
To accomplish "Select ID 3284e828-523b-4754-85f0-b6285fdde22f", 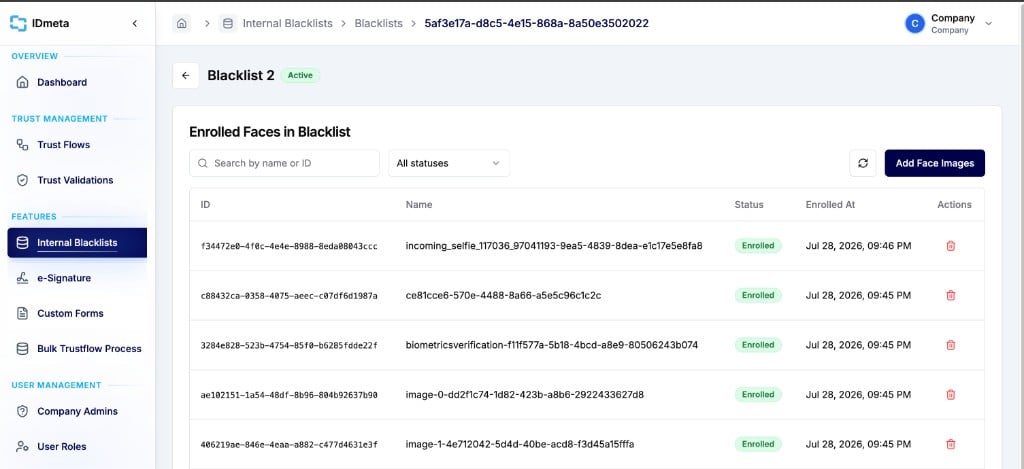I will 289,345.
